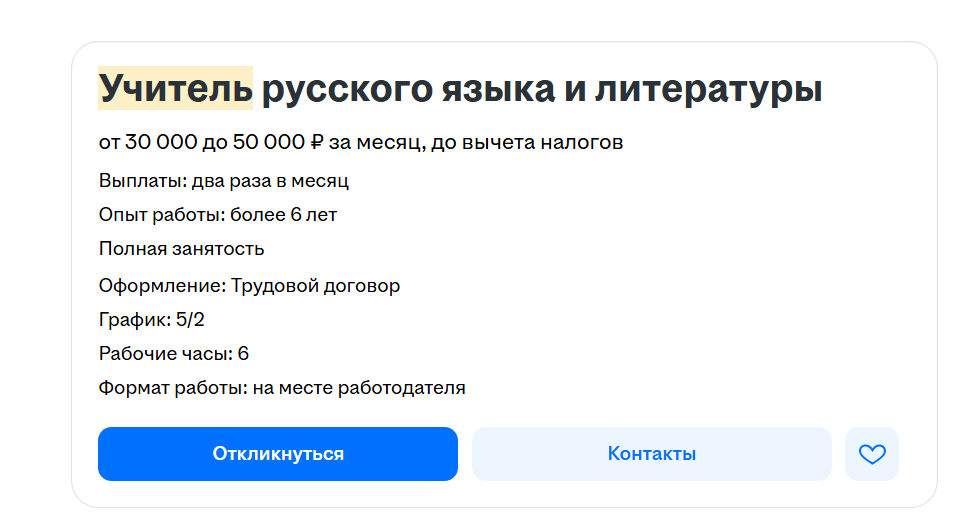The height and width of the screenshot is (526, 967).
Task: Click the Рабочие часы: 6 line
Action: [173, 354]
